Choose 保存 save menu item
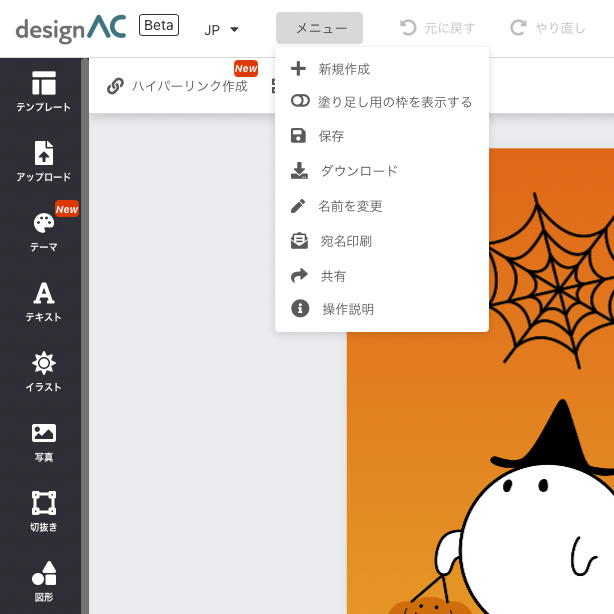 click(x=382, y=136)
